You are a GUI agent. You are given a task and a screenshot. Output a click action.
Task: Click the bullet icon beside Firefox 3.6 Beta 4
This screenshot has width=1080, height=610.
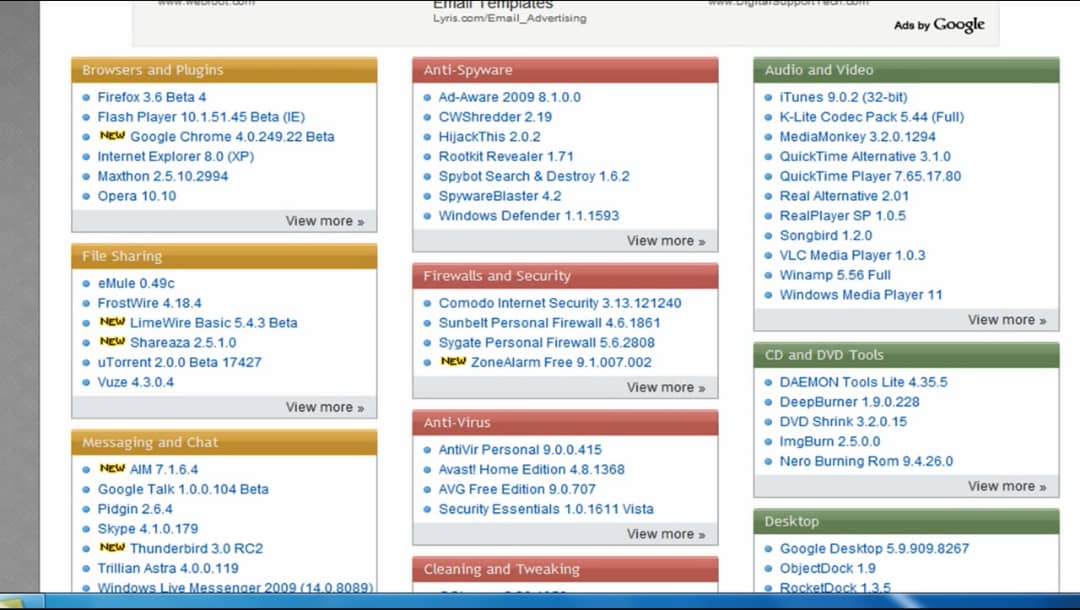[x=87, y=98]
